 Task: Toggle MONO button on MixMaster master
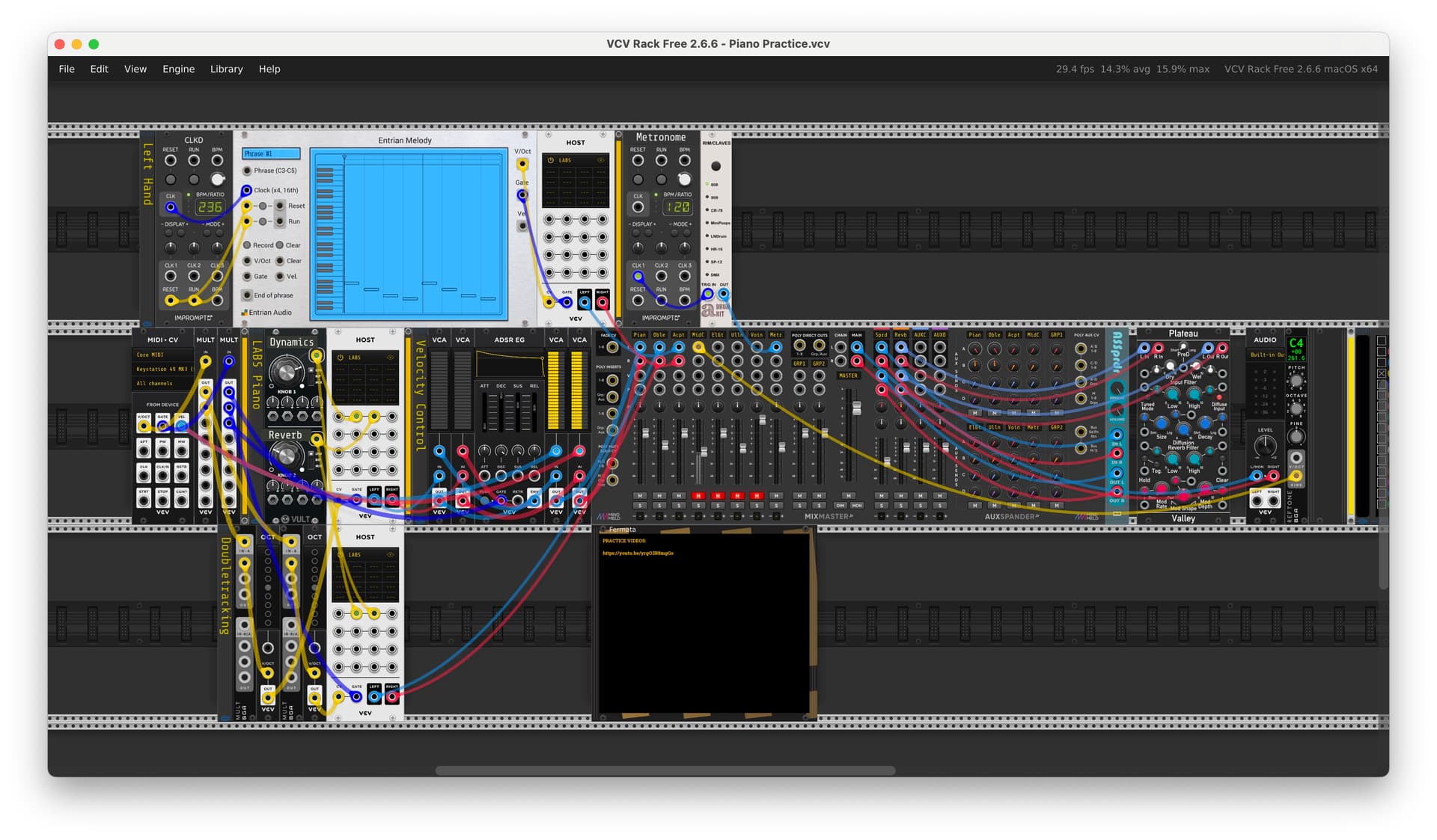coord(857,506)
